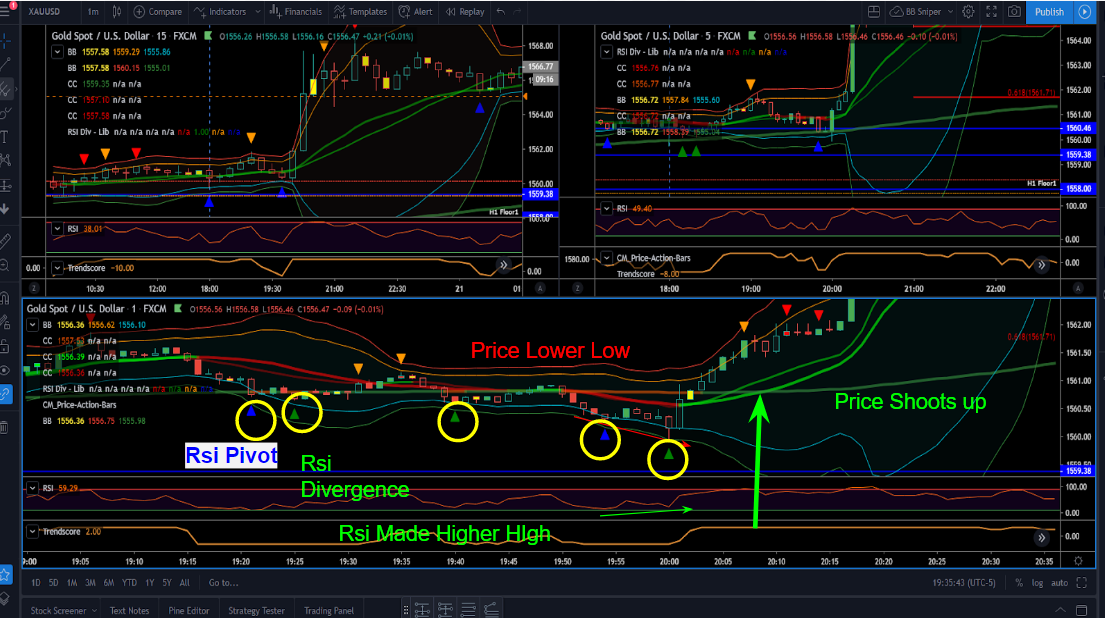Redo the last chart action
This screenshot has width=1105, height=618.
point(518,11)
